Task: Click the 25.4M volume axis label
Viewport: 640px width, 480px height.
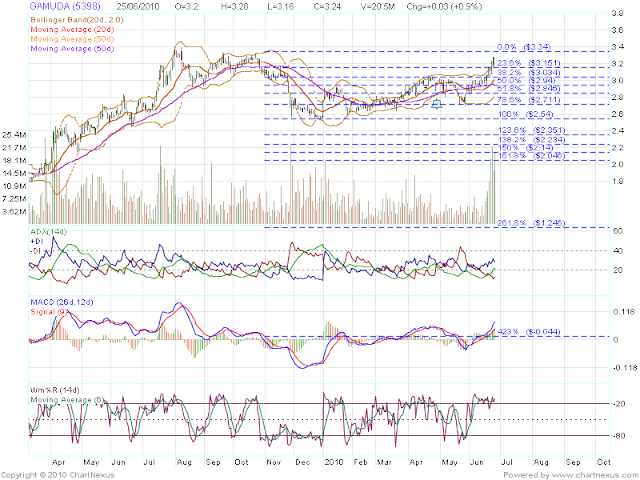Action: click(x=14, y=135)
